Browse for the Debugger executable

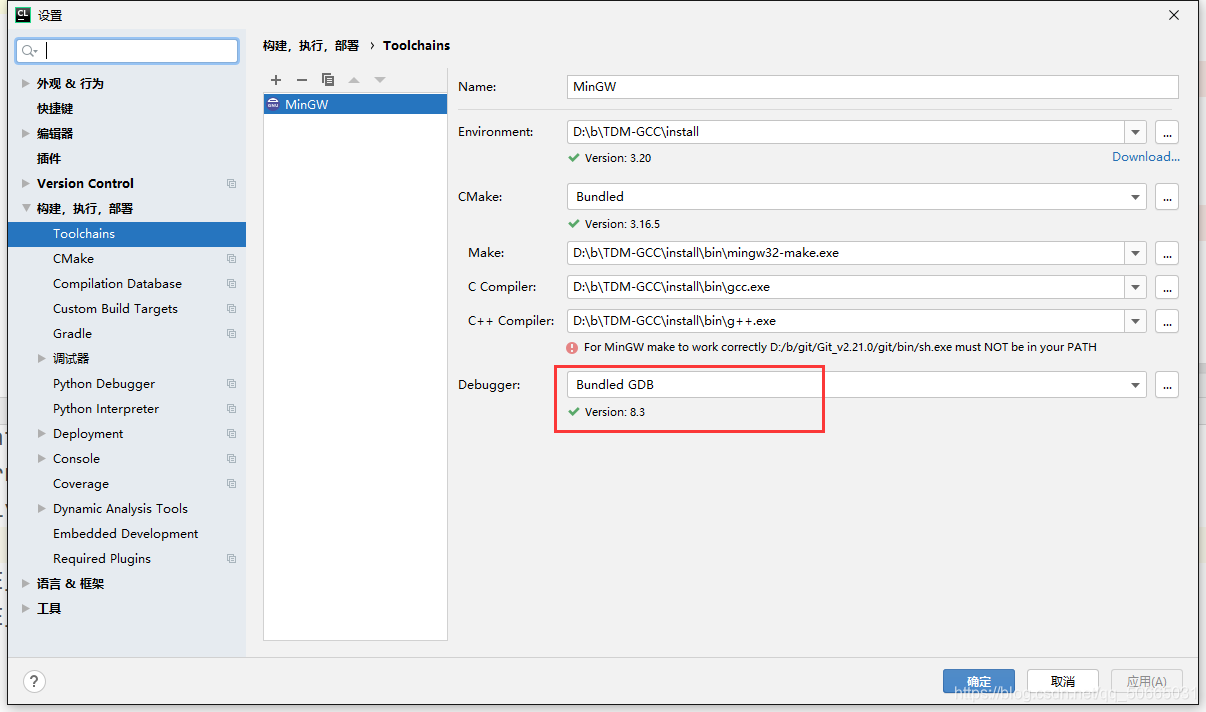[1166, 385]
